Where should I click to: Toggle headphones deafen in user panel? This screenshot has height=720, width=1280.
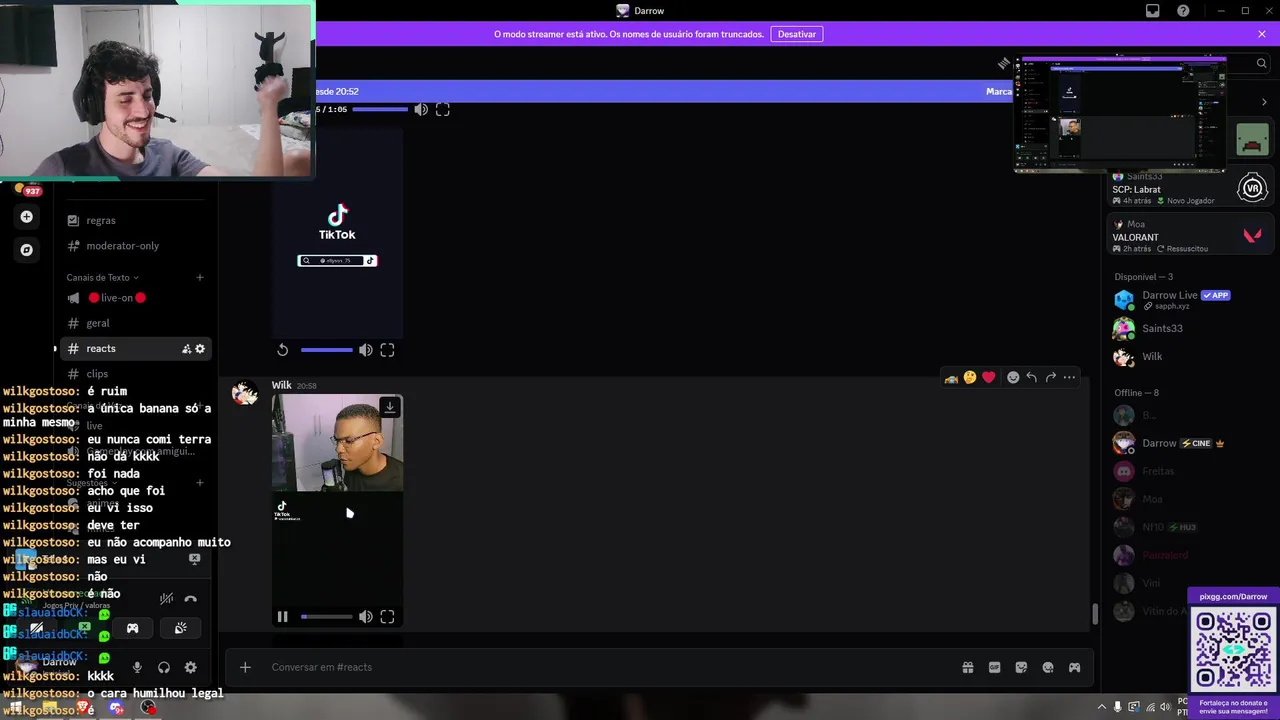click(x=164, y=668)
